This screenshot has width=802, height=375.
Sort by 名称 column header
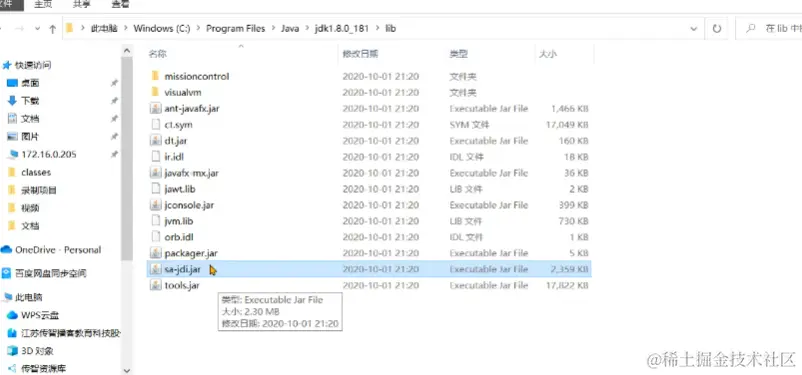pos(158,54)
